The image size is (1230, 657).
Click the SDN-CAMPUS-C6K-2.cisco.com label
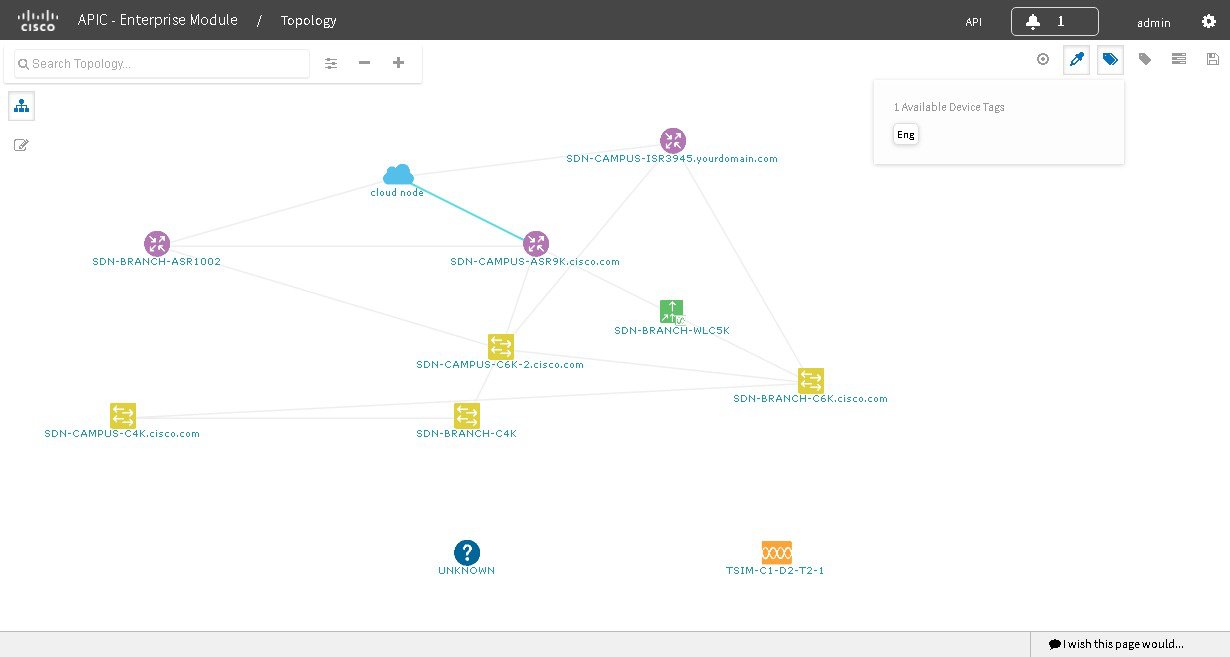(x=500, y=365)
